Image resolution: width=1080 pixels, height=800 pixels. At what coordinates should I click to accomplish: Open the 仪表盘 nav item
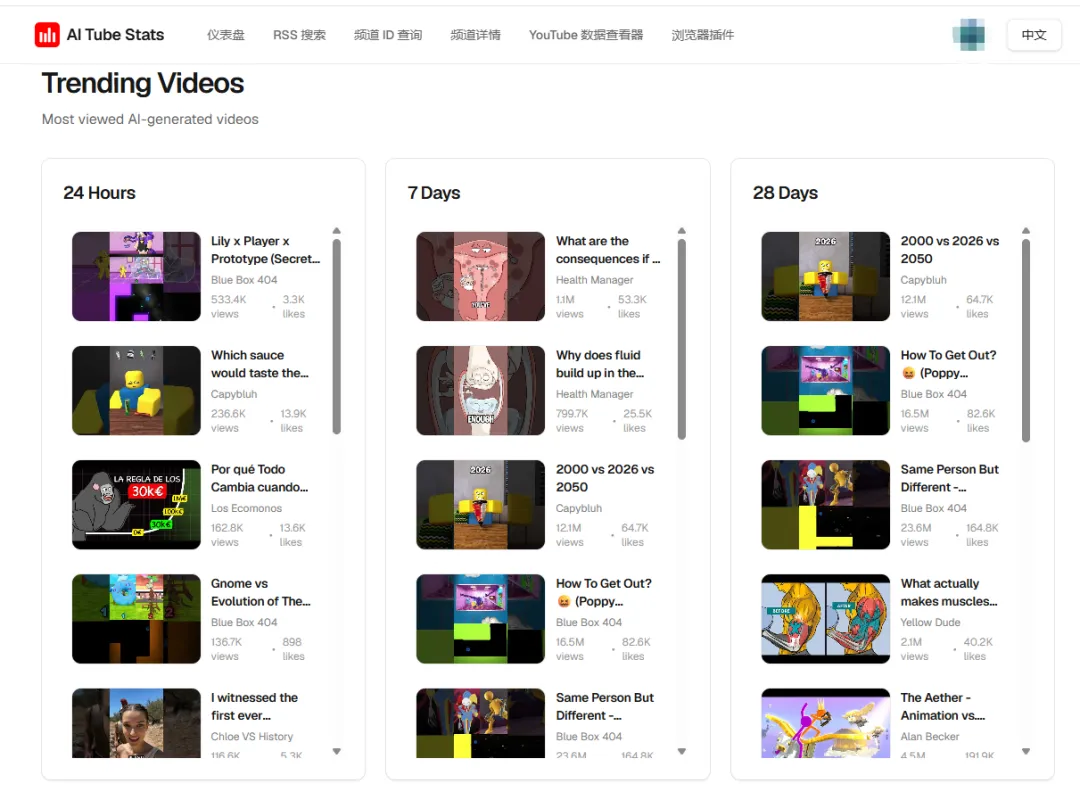(226, 34)
